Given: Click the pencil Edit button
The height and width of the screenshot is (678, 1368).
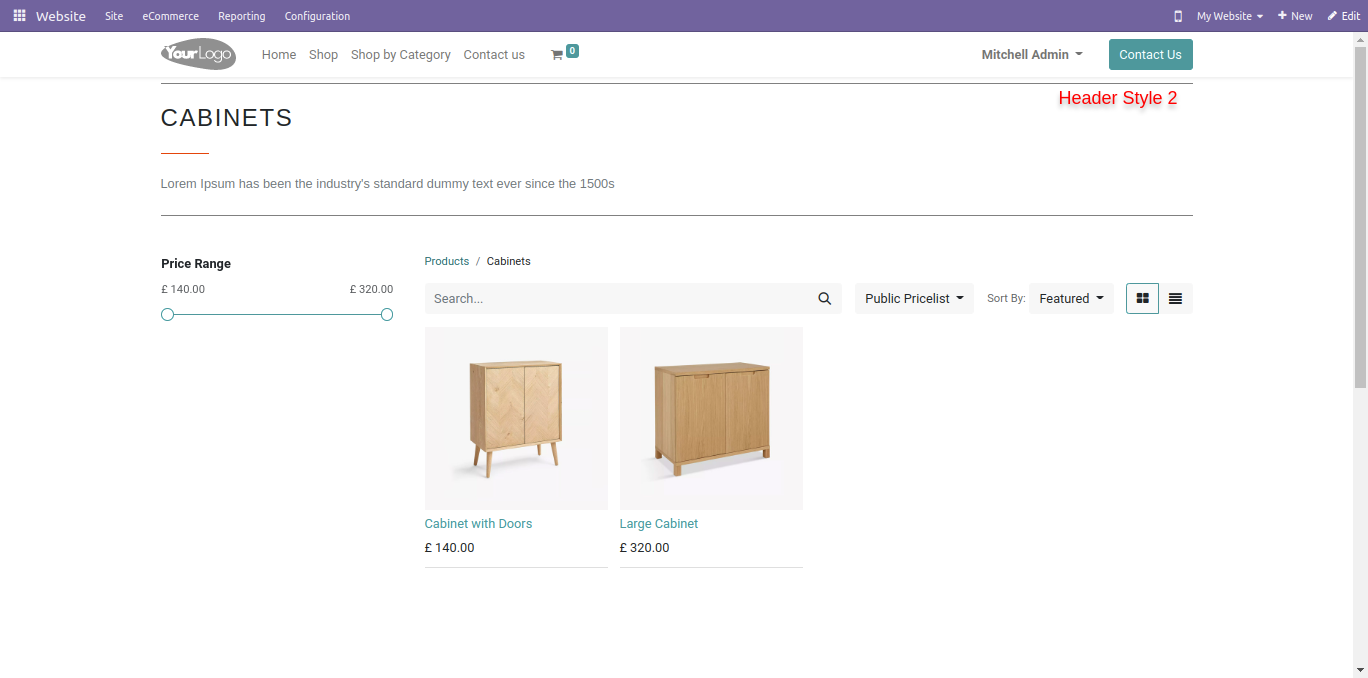Looking at the screenshot, I should [1344, 16].
